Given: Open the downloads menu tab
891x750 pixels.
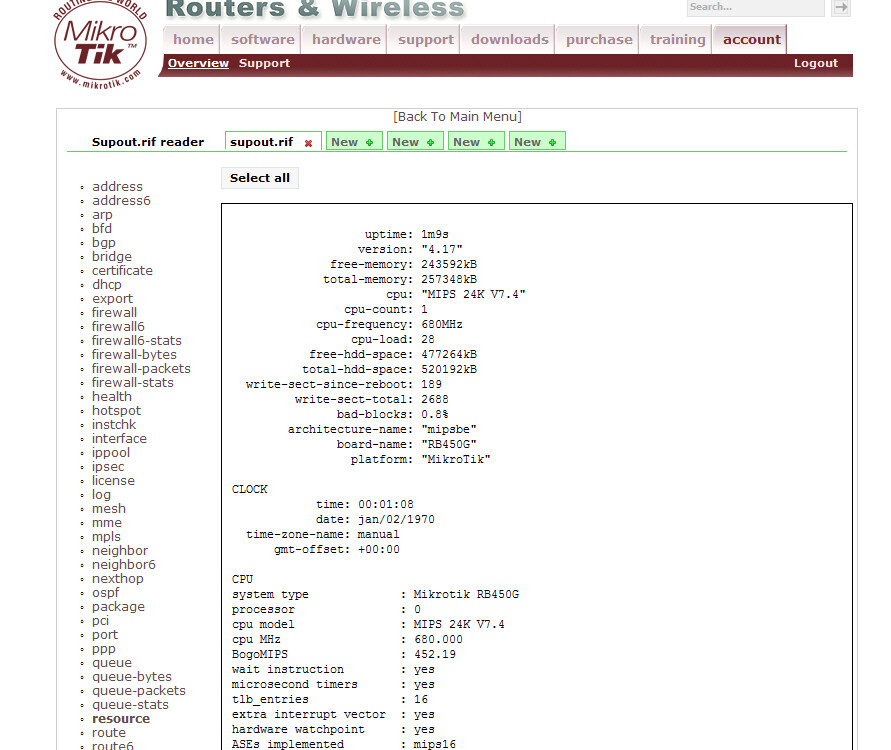Looking at the screenshot, I should (510, 39).
